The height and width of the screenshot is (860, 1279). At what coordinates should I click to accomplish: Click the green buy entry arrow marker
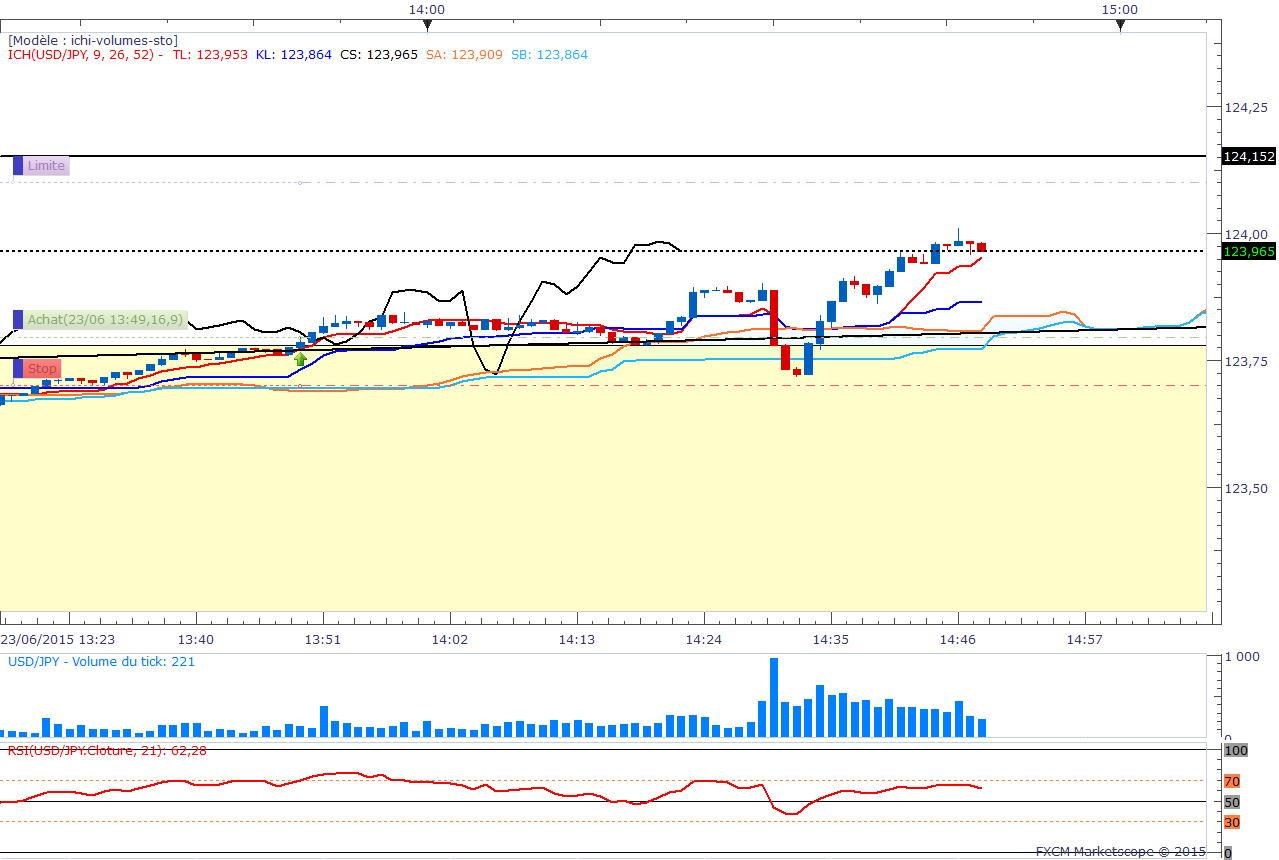[300, 358]
